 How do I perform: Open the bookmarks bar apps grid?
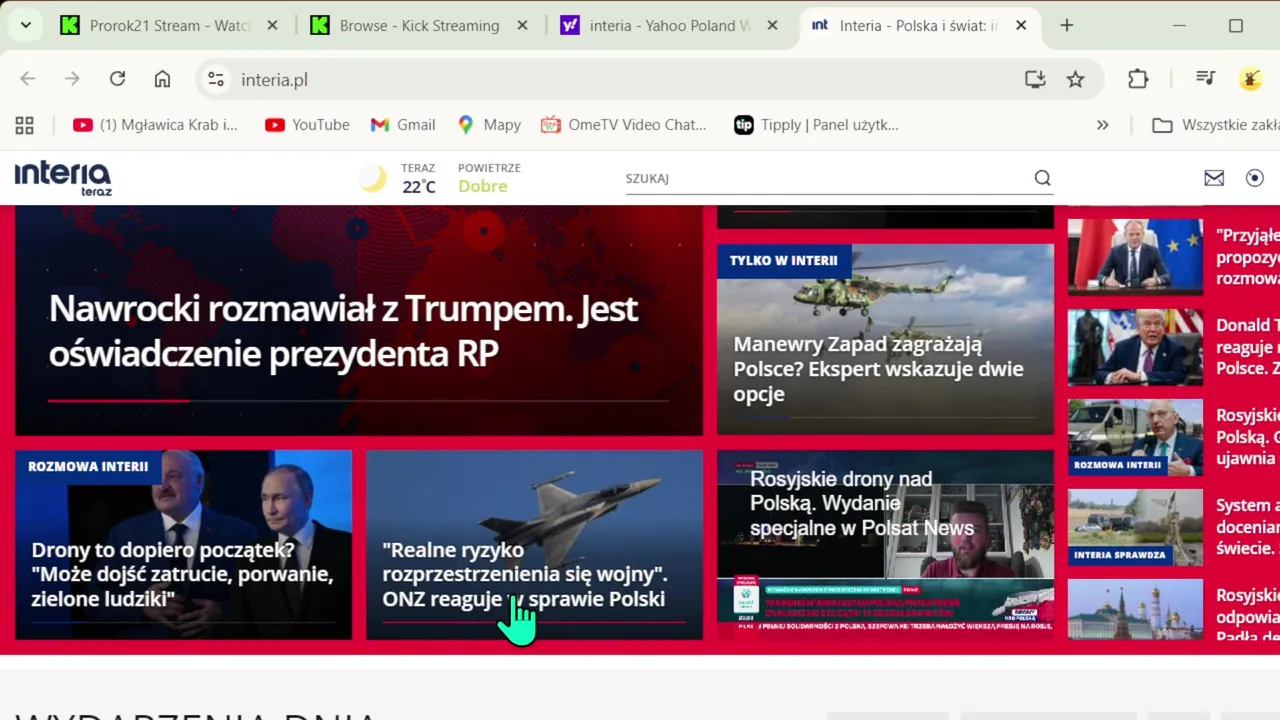[x=25, y=125]
